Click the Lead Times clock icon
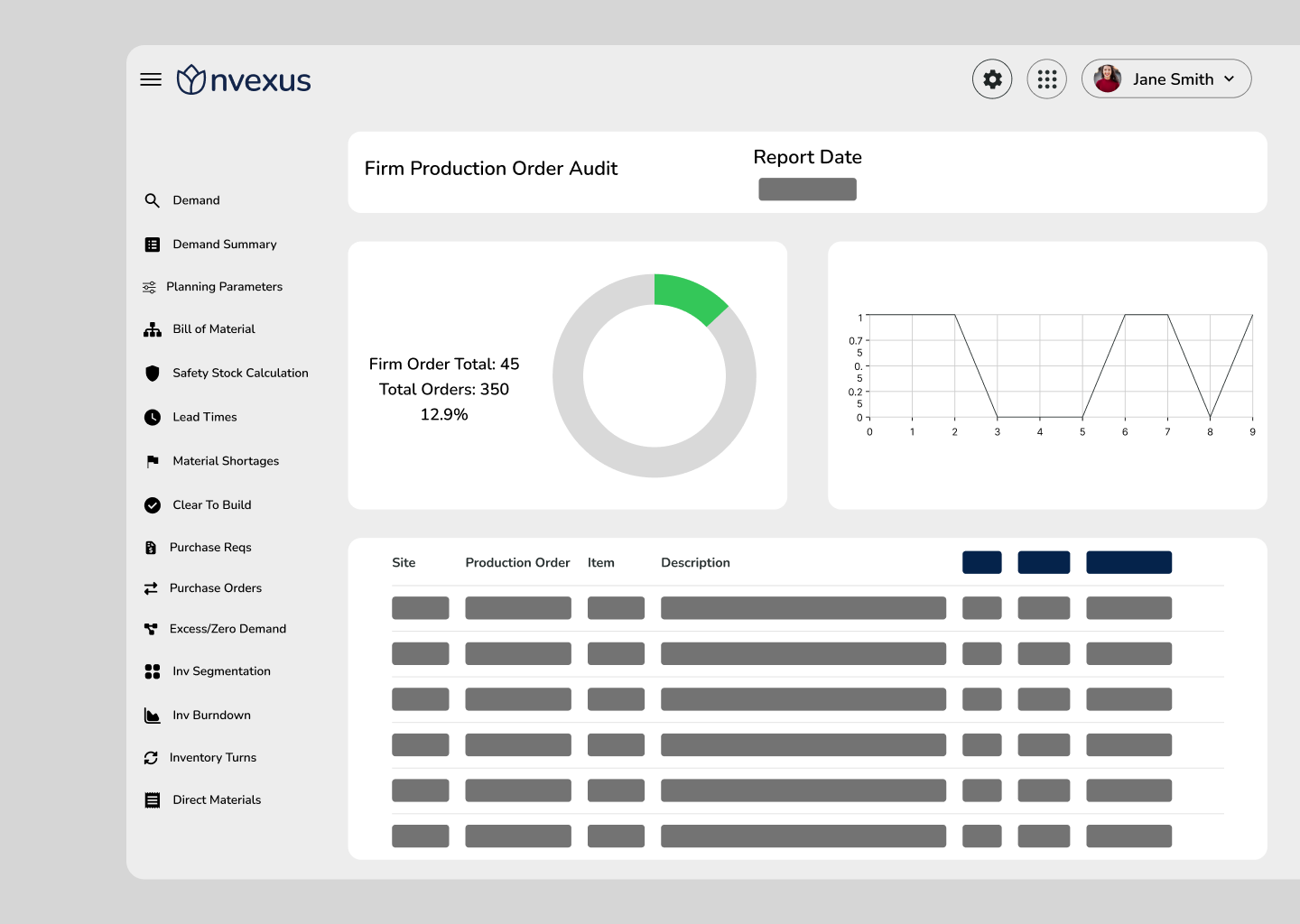 (x=153, y=417)
